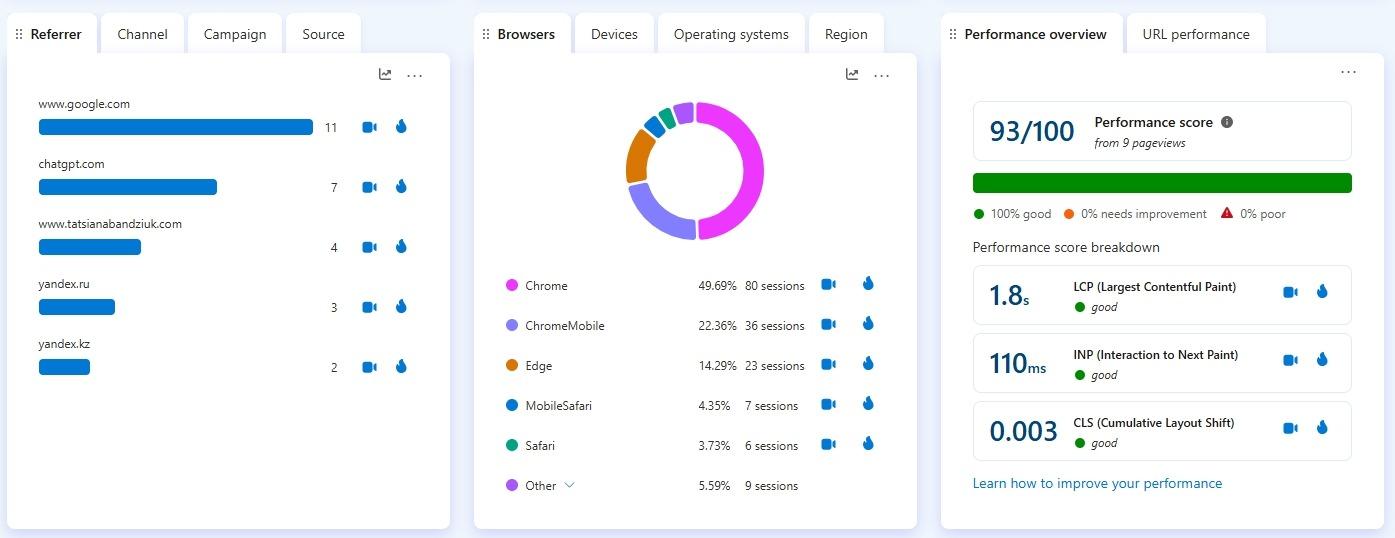This screenshot has width=1395, height=538.
Task: Open heatmaps for yandex.kz referrer
Action: coord(401,366)
